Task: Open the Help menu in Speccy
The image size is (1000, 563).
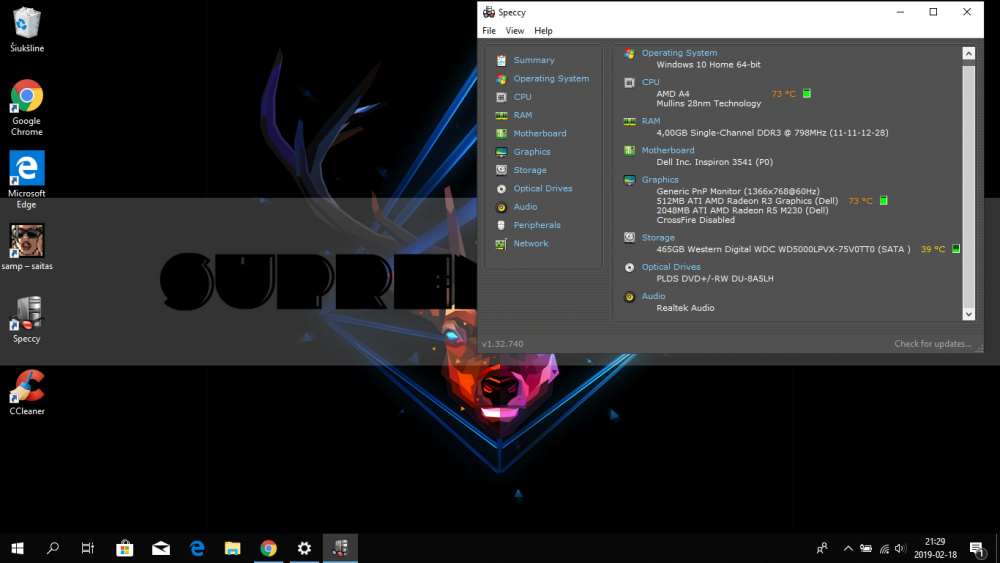Action: click(x=543, y=31)
